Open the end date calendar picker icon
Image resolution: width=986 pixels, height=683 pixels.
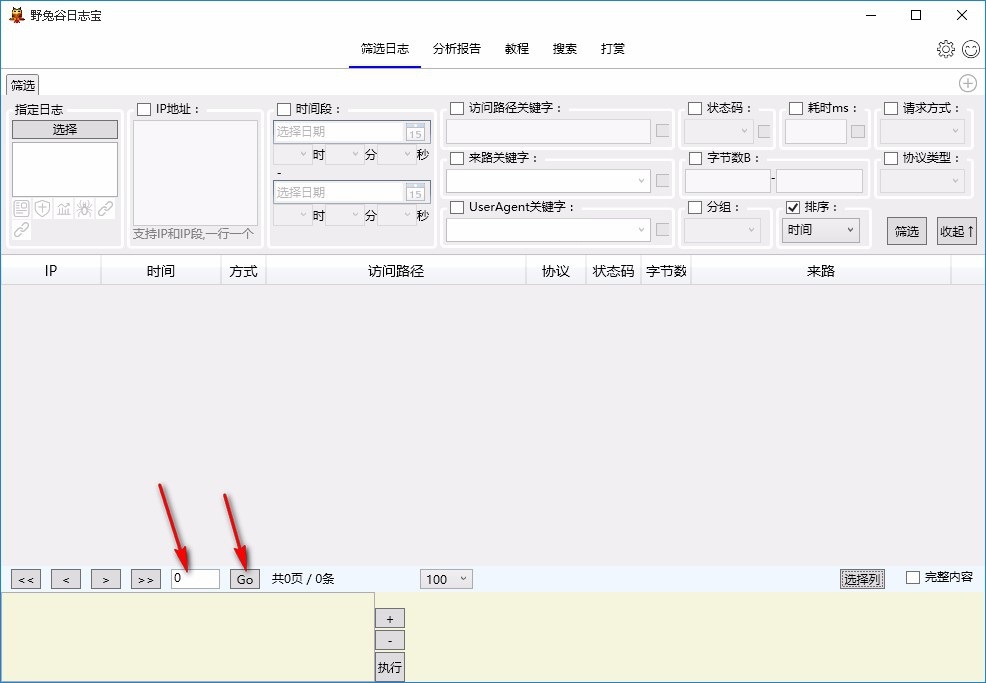[415, 192]
